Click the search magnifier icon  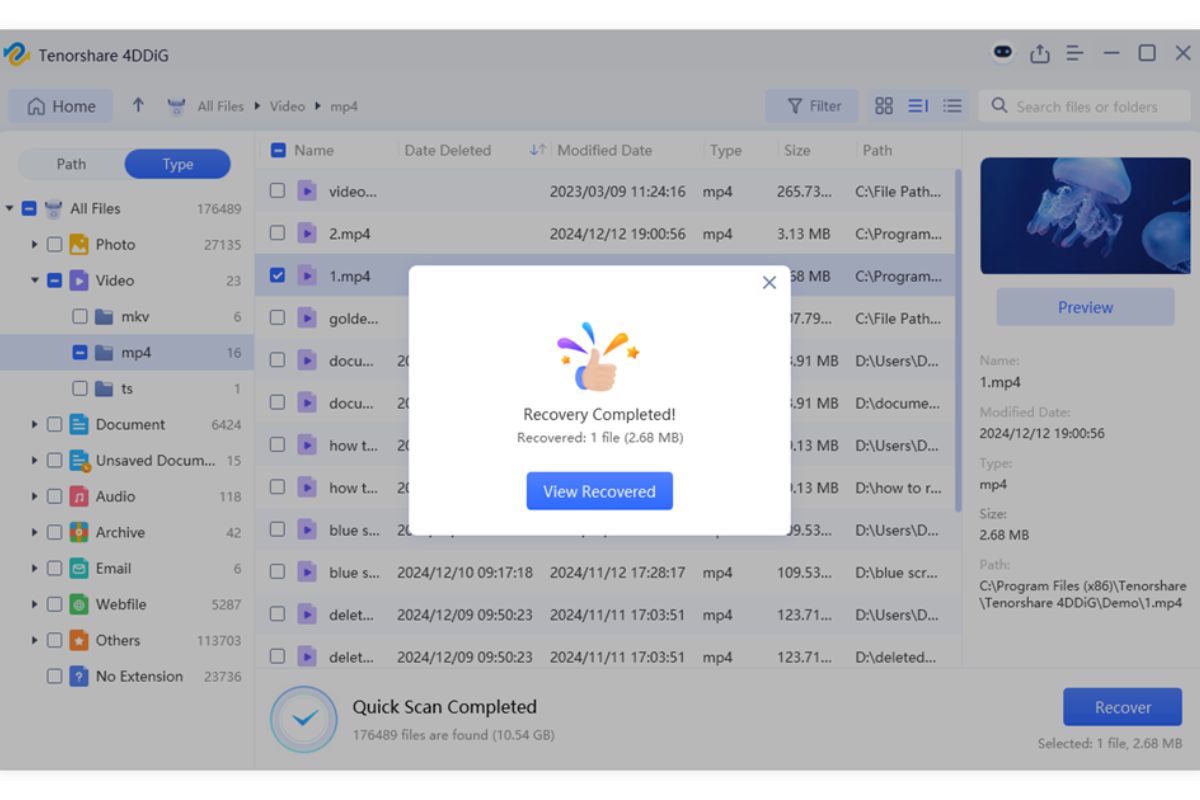coord(999,106)
